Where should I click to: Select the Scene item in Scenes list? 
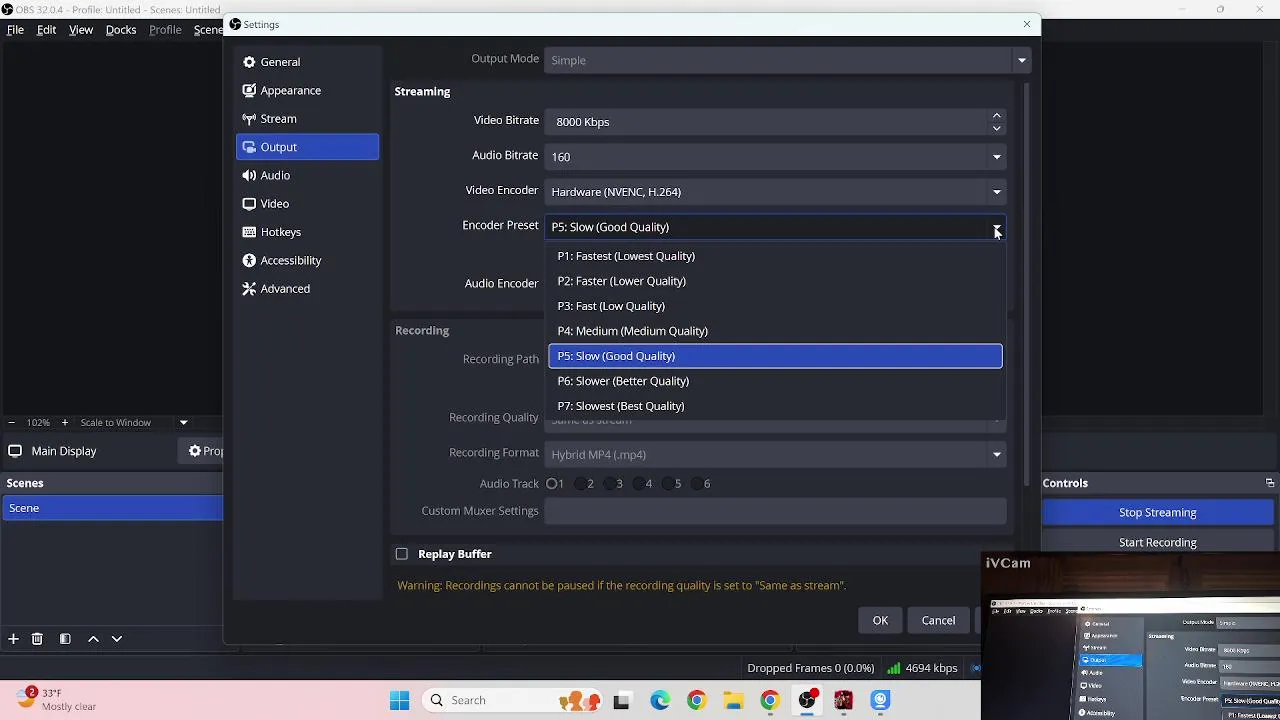[x=112, y=508]
